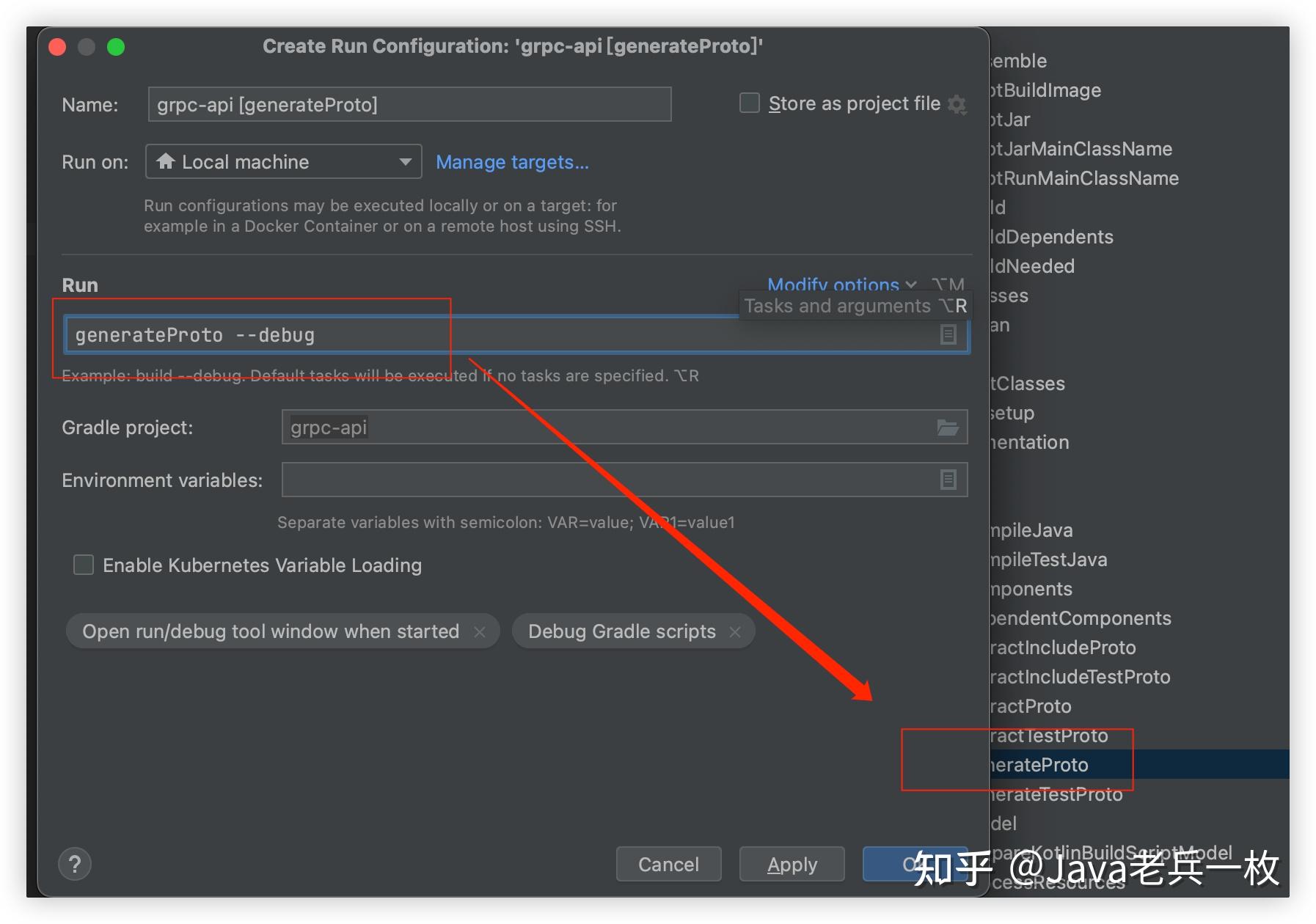
Task: Enable Kubernetes Variable Loading
Action: coord(83,565)
